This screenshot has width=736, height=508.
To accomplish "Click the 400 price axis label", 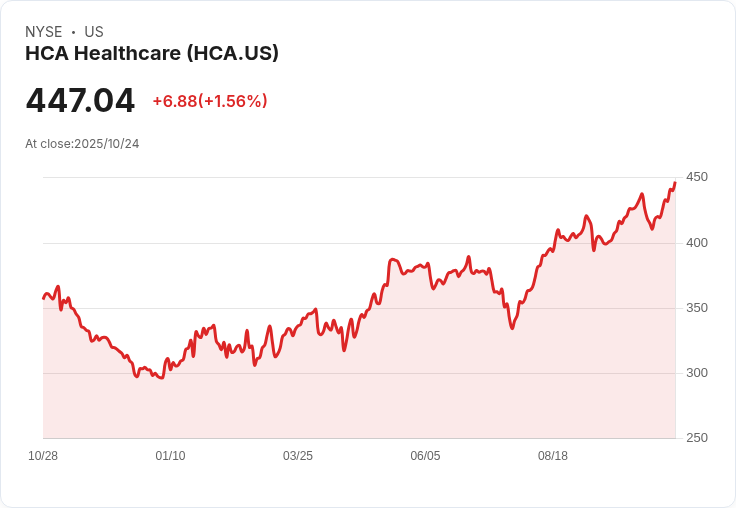I will (696, 243).
